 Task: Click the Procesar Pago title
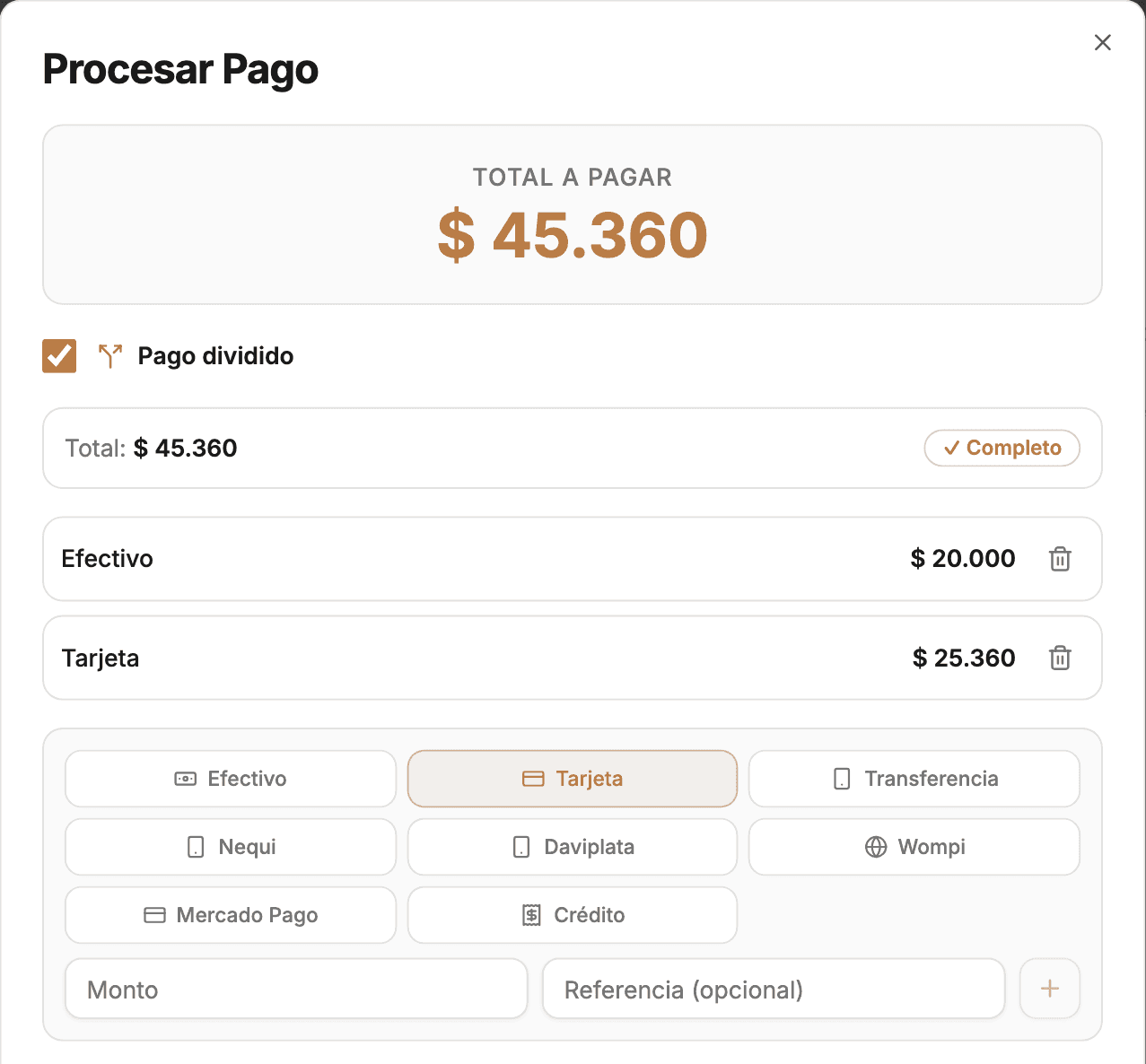180,70
